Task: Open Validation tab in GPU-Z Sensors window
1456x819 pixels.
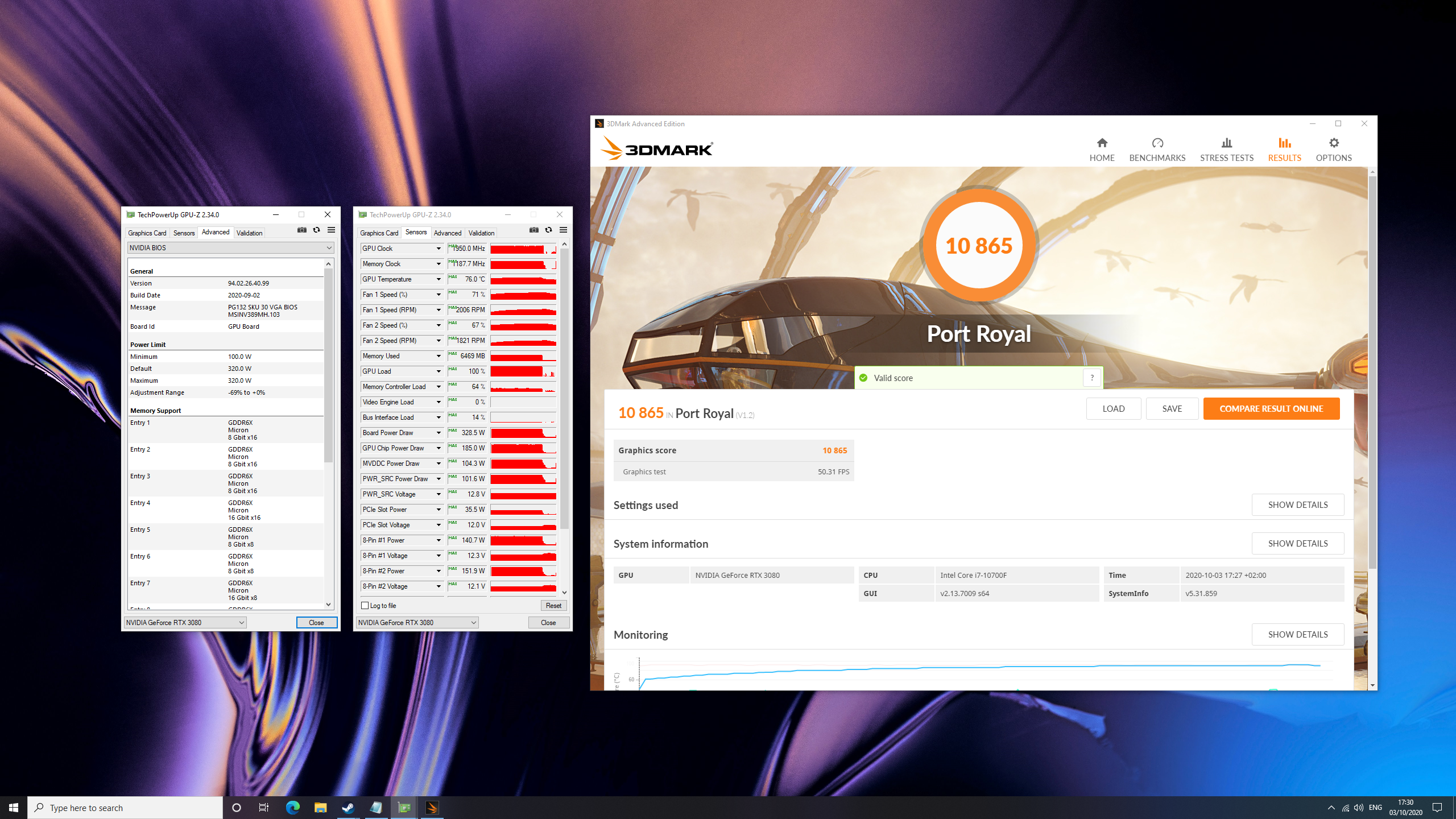Action: [481, 233]
